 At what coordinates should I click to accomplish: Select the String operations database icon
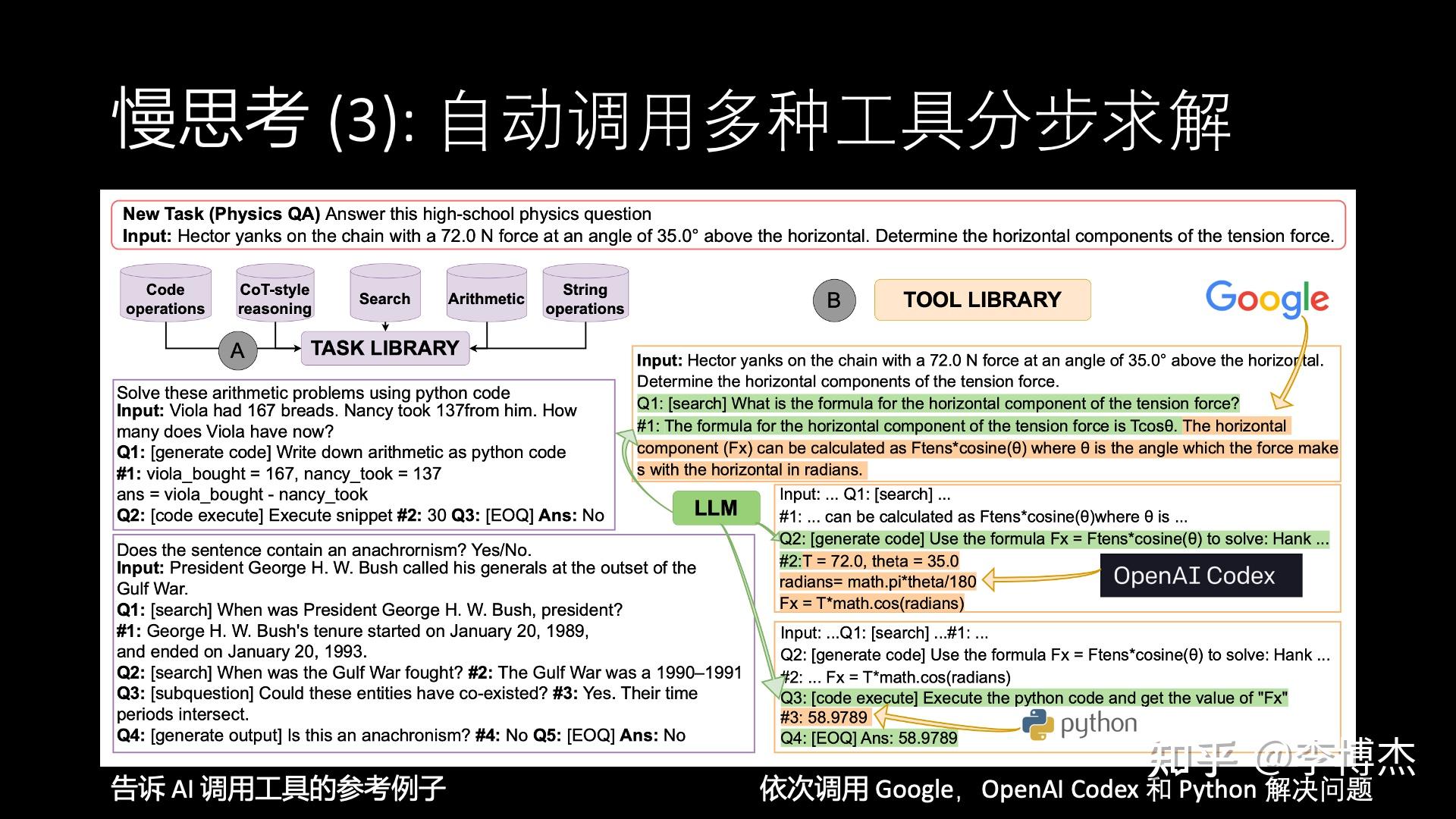585,294
